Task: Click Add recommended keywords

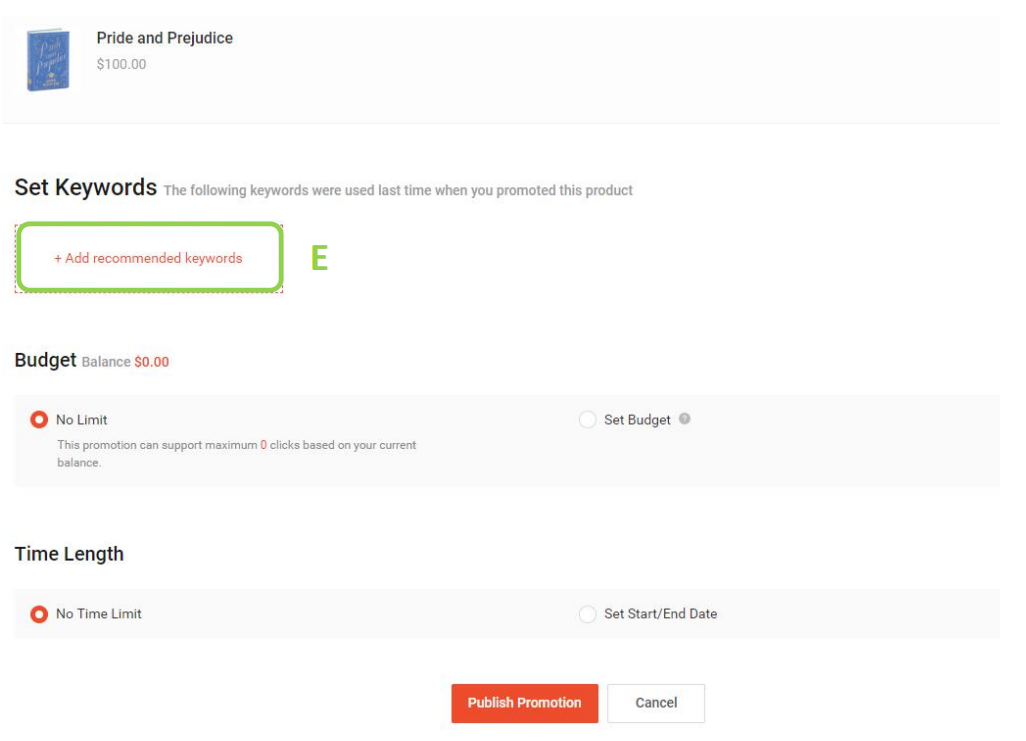Action: tap(149, 258)
